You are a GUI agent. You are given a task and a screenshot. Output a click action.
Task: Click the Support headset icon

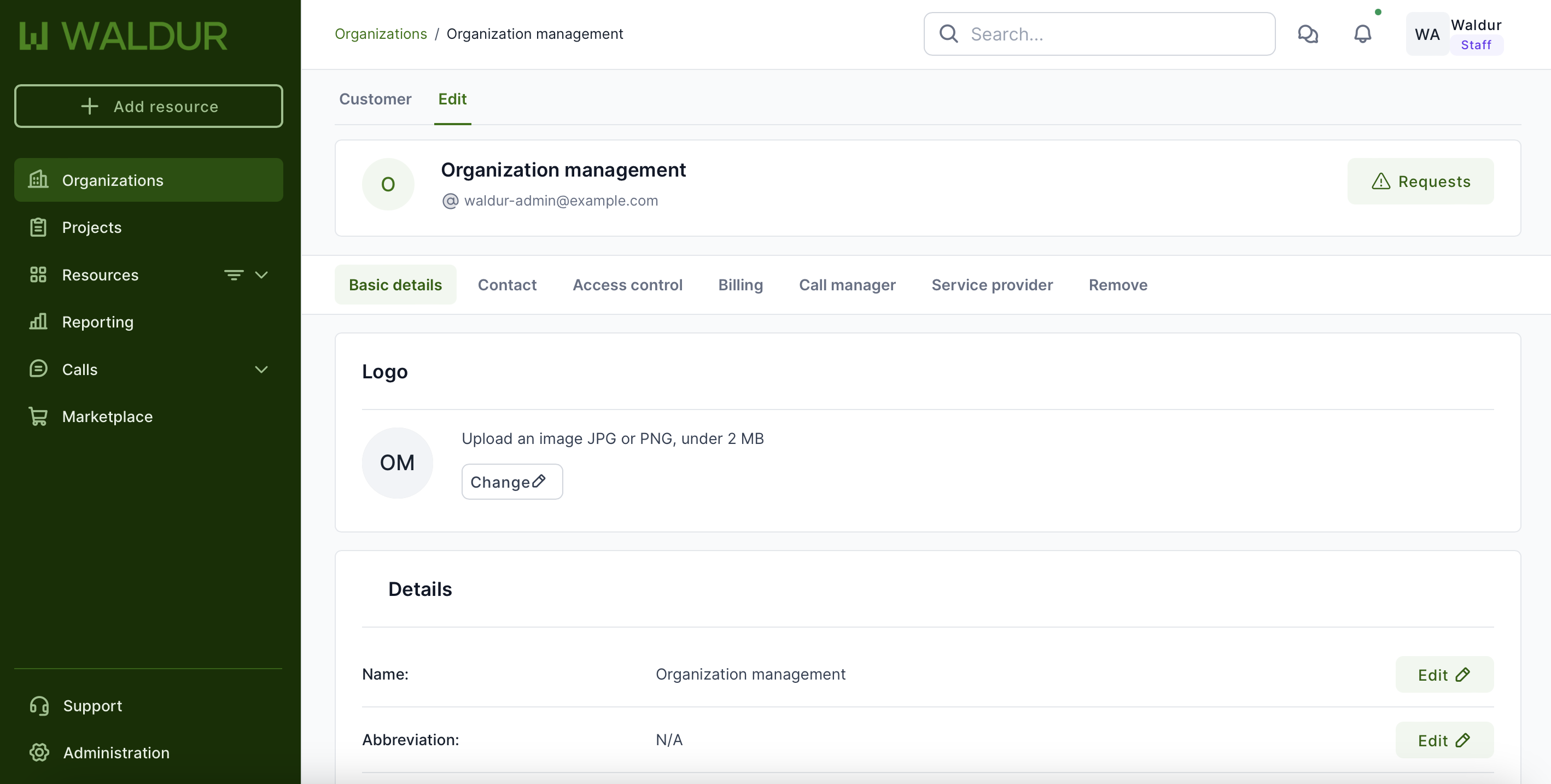(x=39, y=705)
